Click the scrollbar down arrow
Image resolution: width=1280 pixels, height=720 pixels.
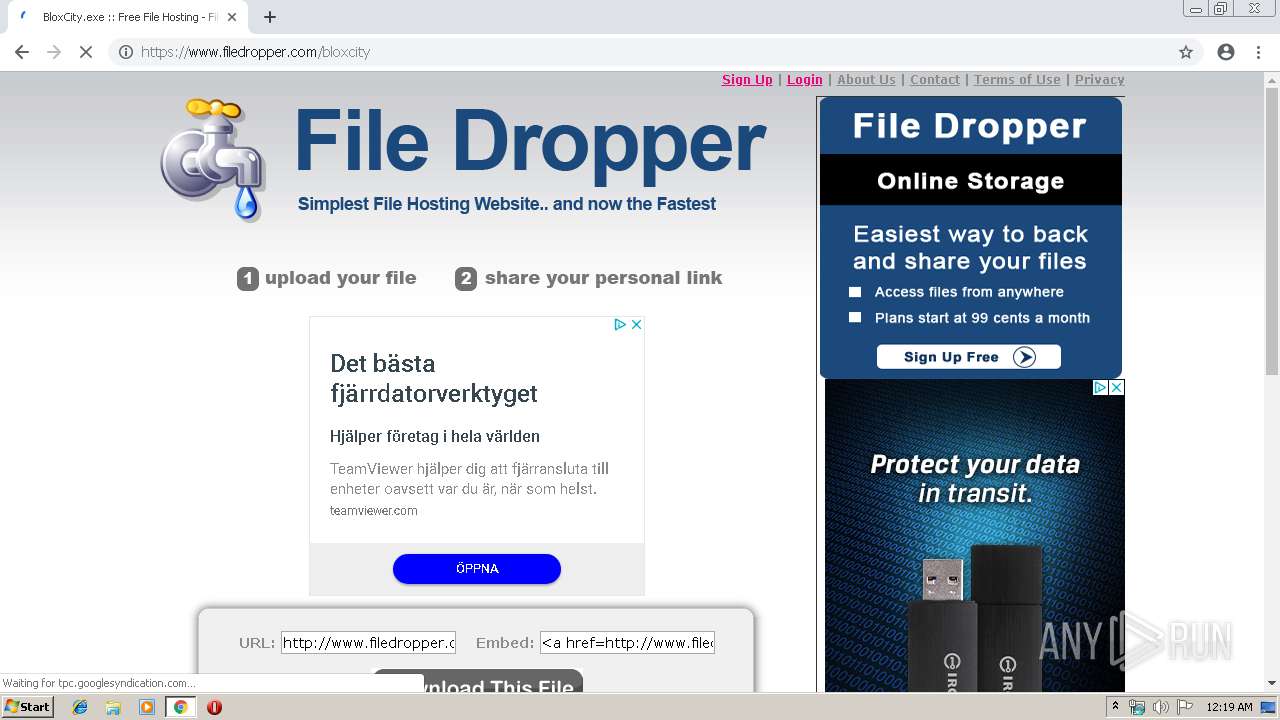[1272, 683]
